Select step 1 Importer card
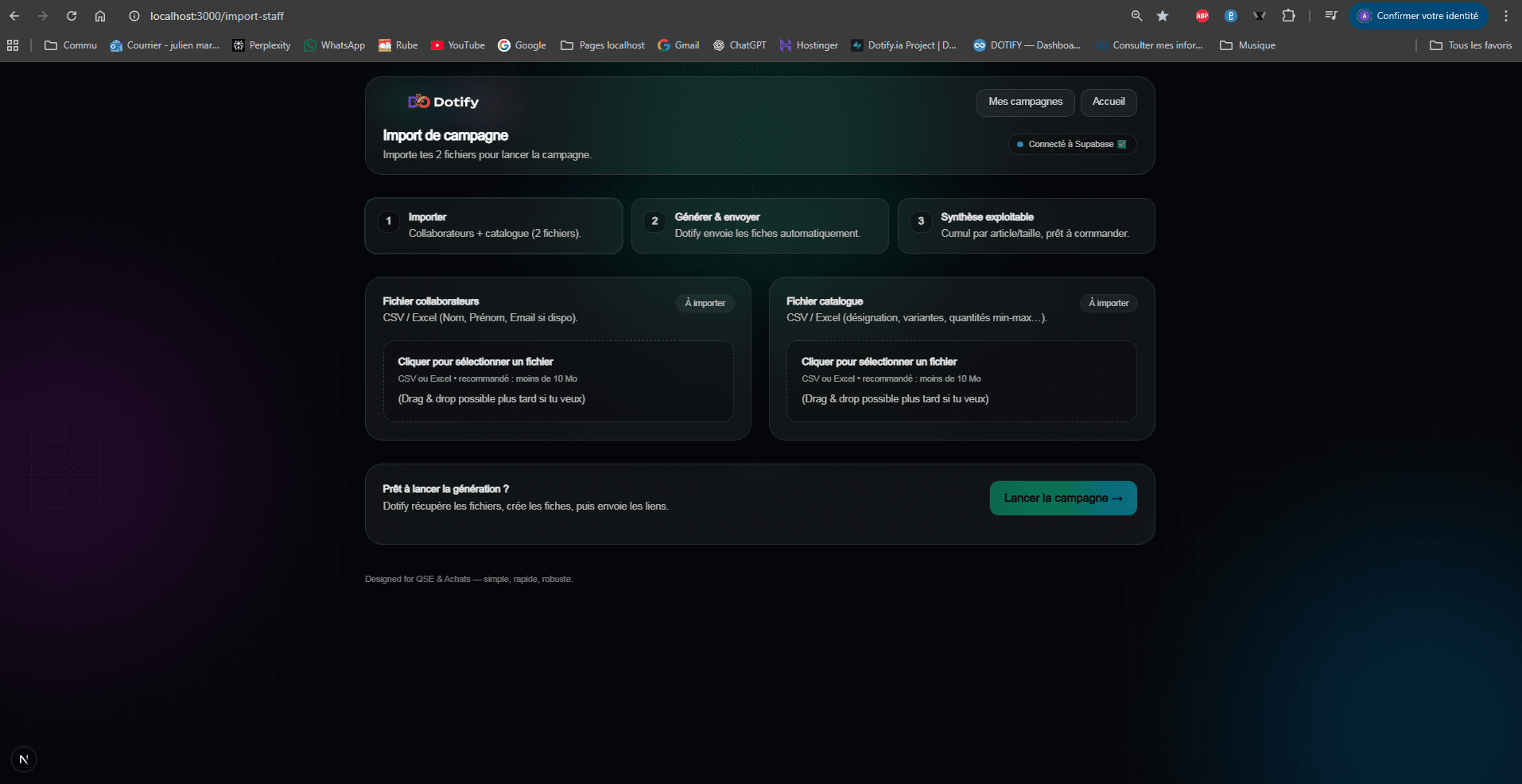The image size is (1522, 784). point(494,226)
